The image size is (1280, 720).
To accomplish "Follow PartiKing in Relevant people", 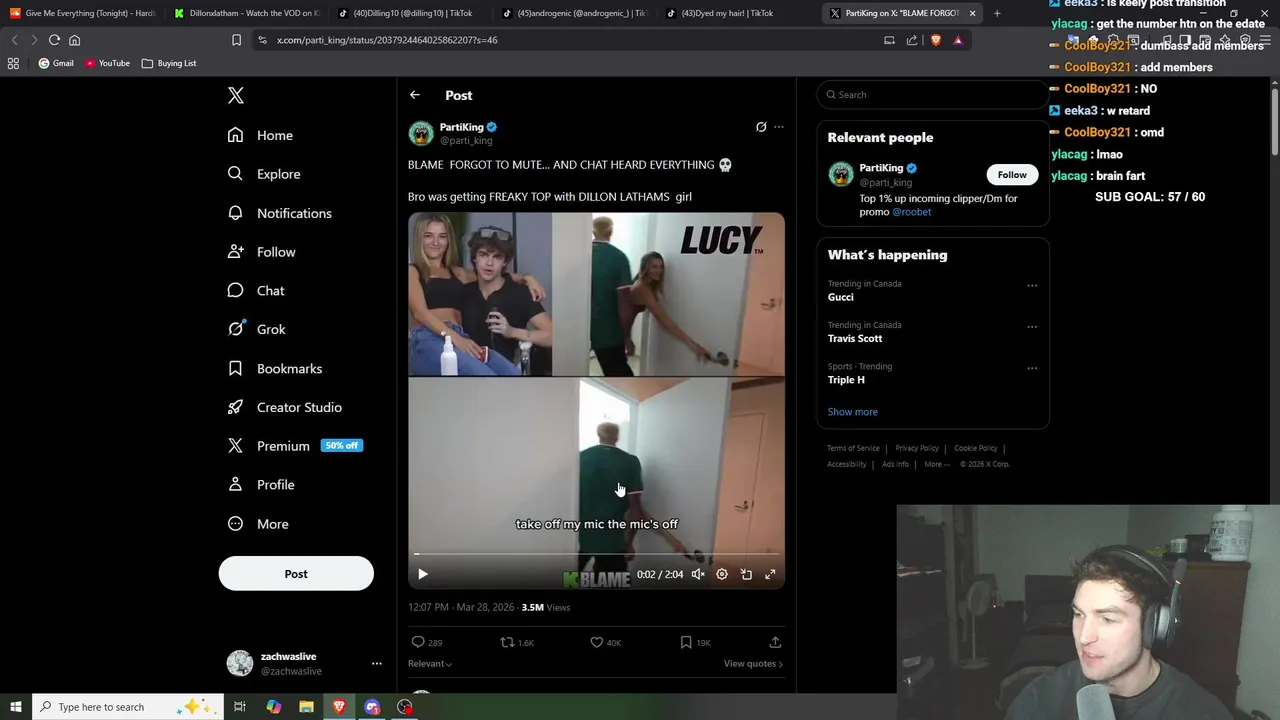I will pos(1012,175).
